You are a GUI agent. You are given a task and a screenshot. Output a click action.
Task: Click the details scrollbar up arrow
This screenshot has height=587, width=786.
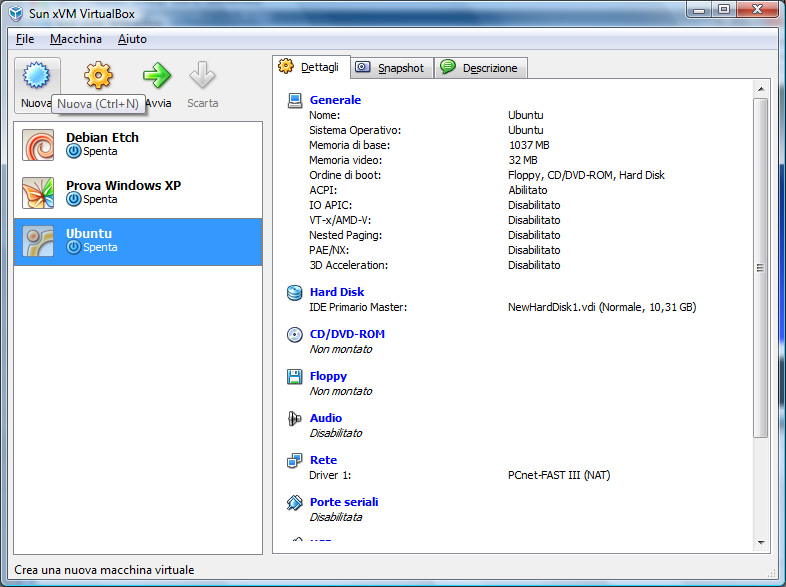click(x=761, y=89)
